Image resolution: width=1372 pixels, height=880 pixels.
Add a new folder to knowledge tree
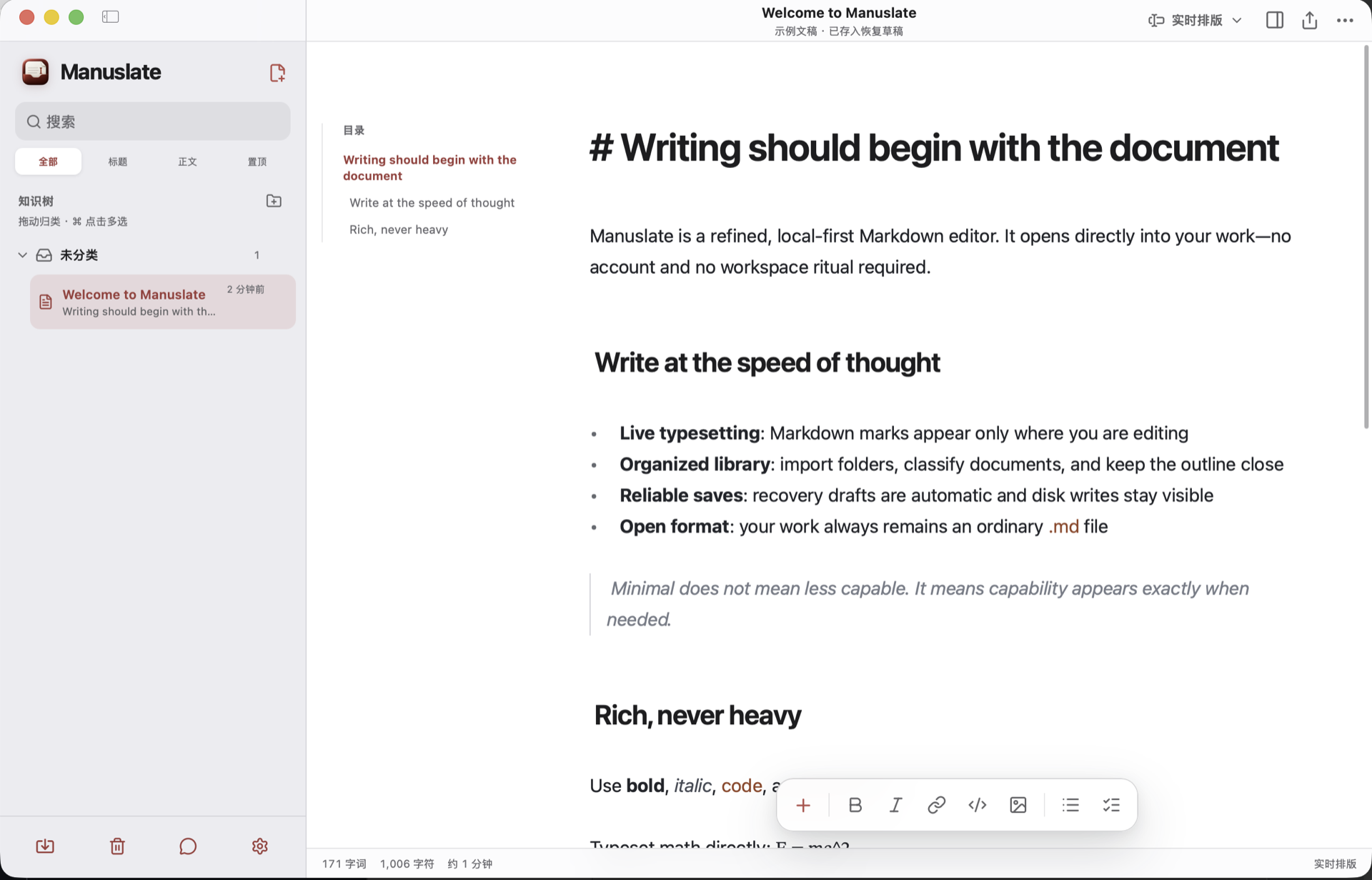pos(274,201)
